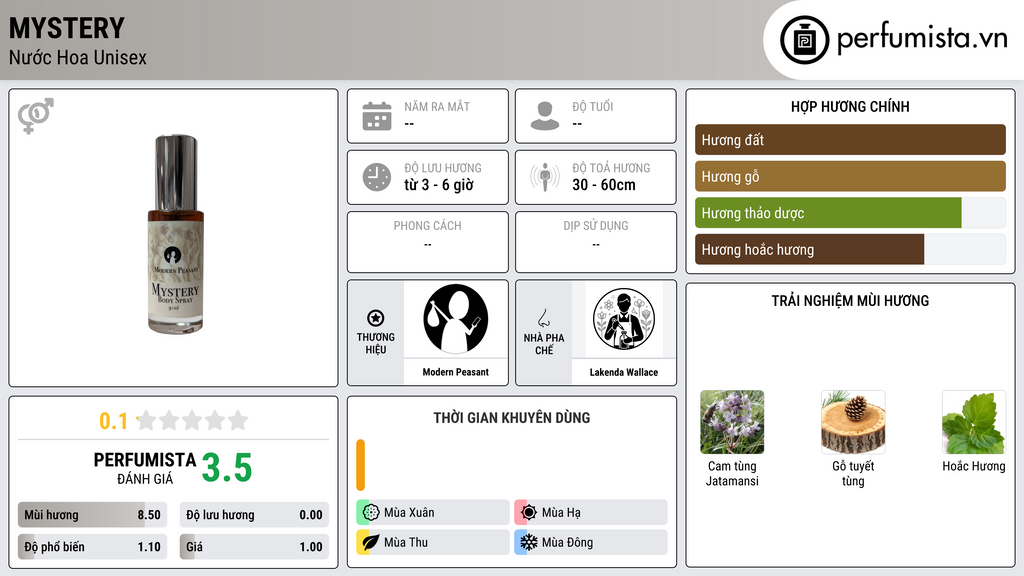The image size is (1024, 576).
Task: Click the clock icon beside Độ lưu hương
Action: 377,177
